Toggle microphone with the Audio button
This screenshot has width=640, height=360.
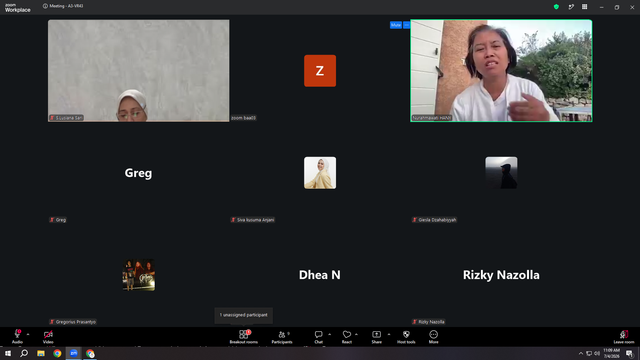click(17, 336)
